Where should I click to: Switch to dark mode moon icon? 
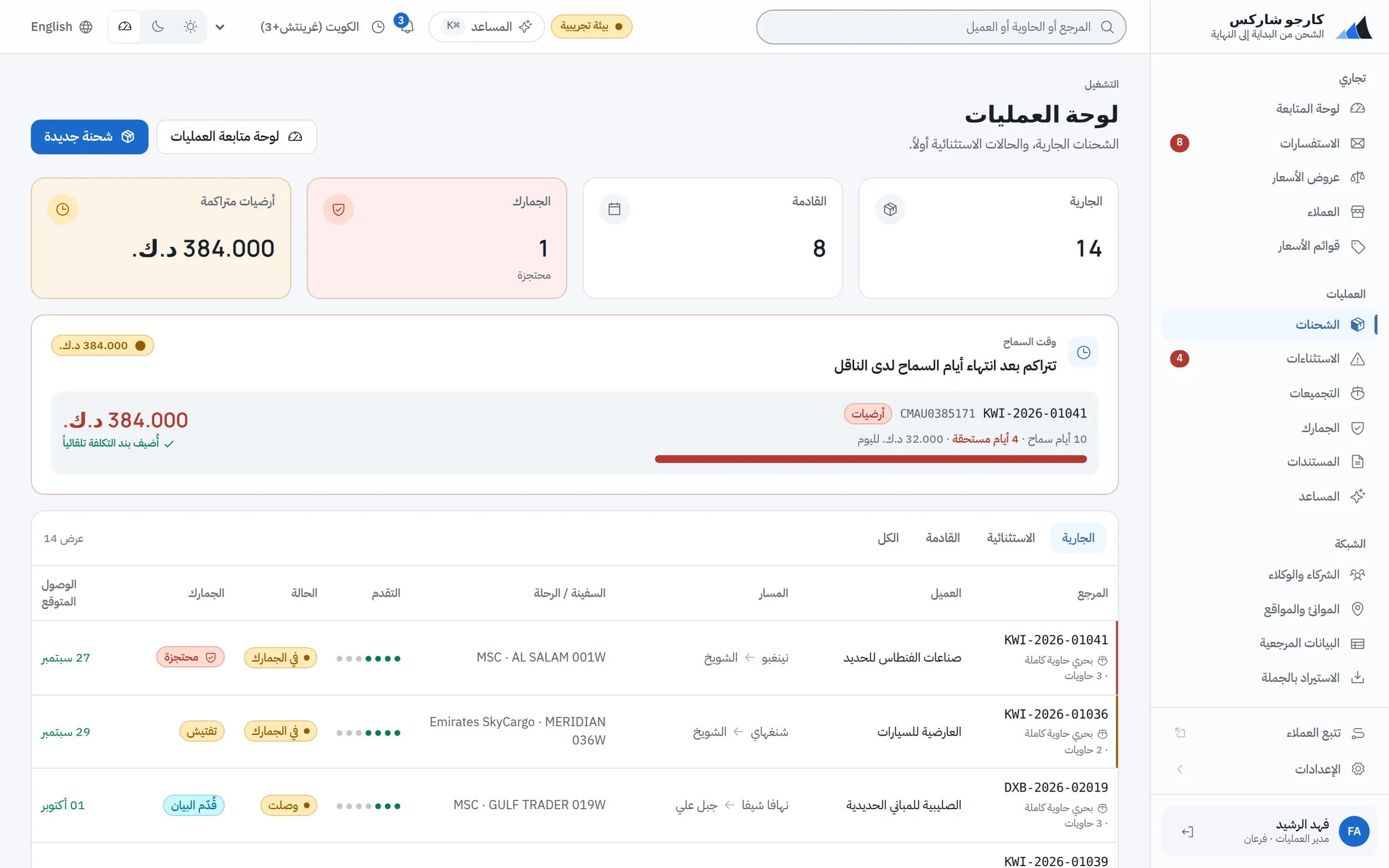[x=158, y=26]
